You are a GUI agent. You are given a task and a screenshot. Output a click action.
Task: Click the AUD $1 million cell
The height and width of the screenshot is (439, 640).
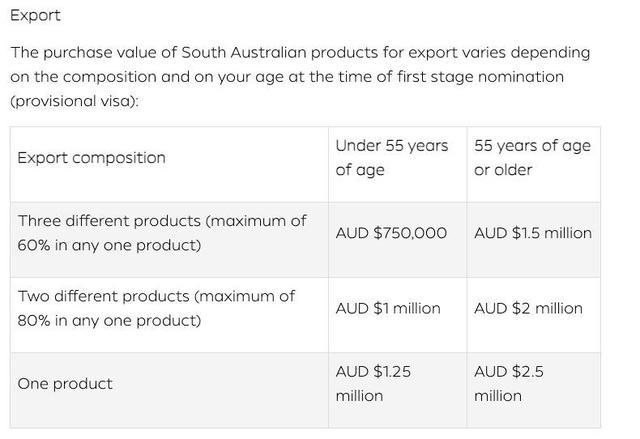[398, 315]
